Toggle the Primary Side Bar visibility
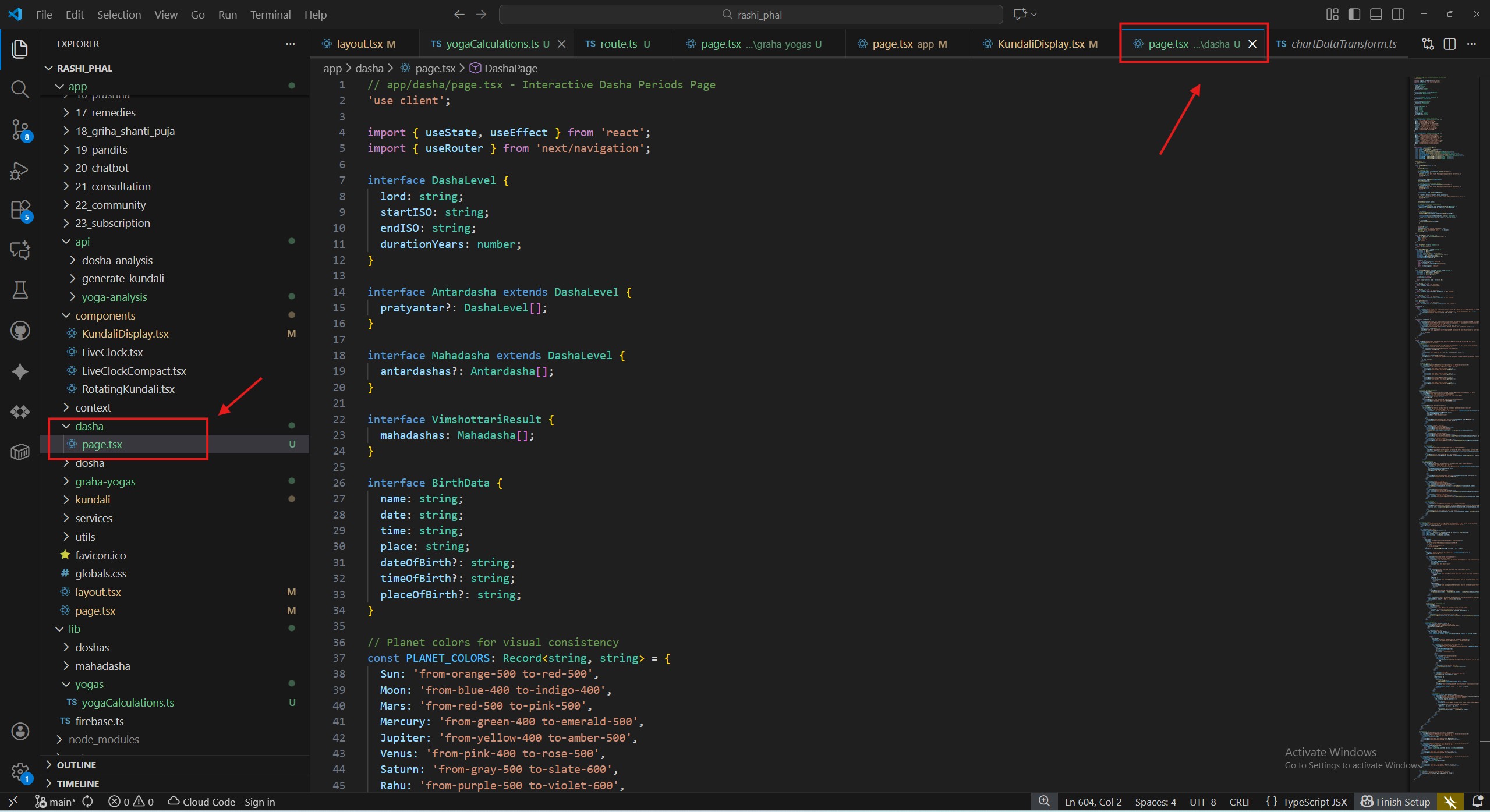This screenshot has height=812, width=1490. click(1354, 15)
